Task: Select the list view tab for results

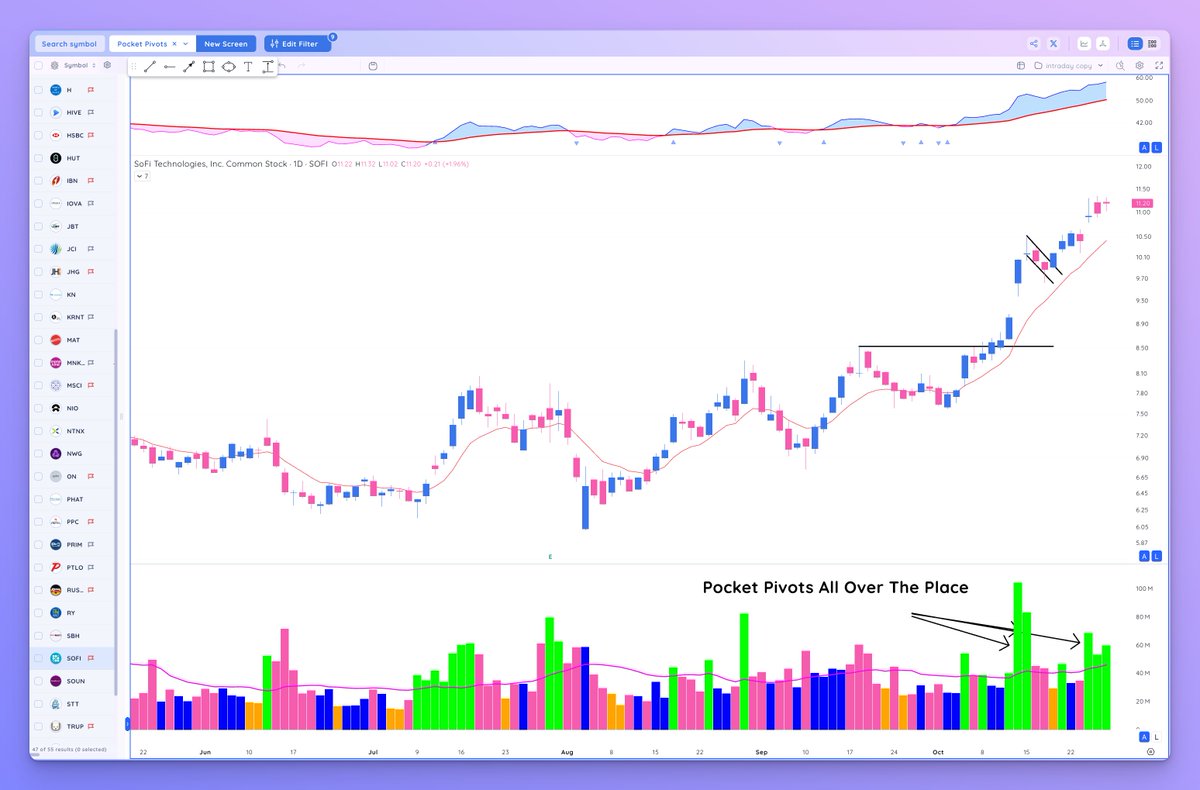Action: [1135, 43]
